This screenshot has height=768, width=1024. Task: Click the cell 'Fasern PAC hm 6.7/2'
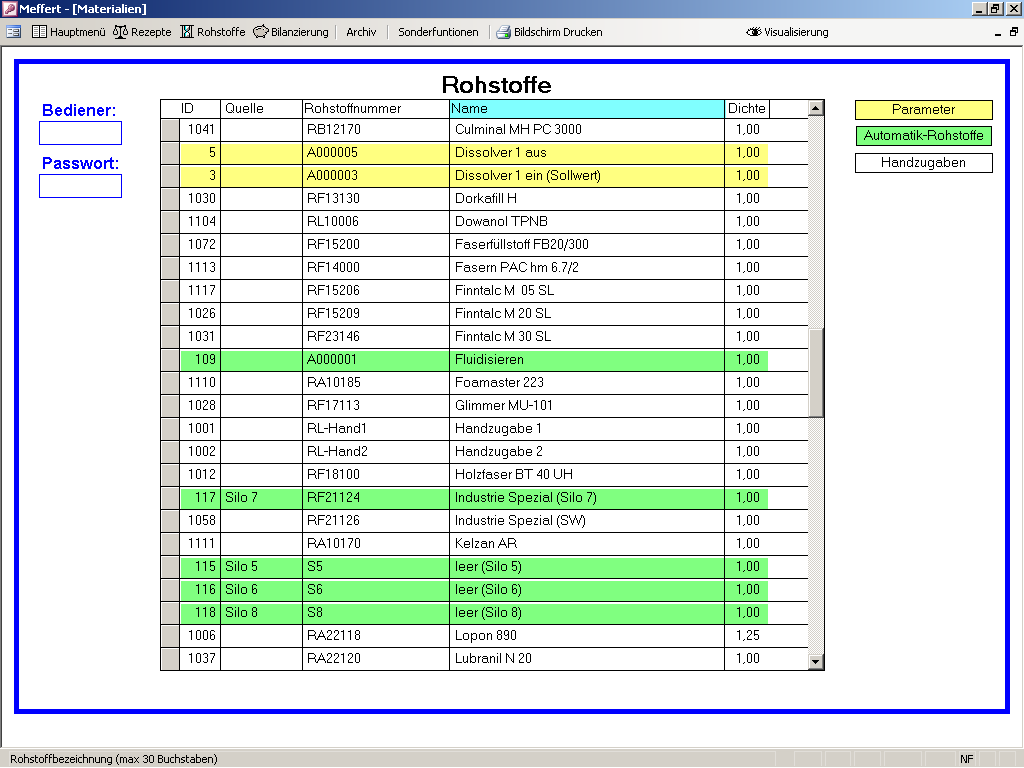tap(587, 267)
